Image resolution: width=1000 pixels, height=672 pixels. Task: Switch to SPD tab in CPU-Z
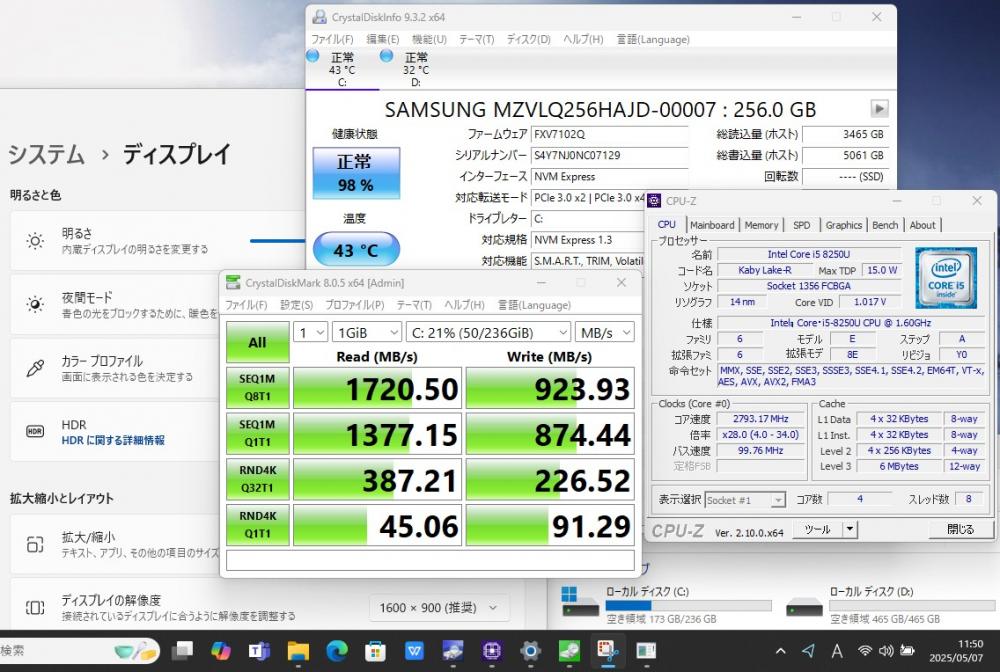tap(802, 225)
